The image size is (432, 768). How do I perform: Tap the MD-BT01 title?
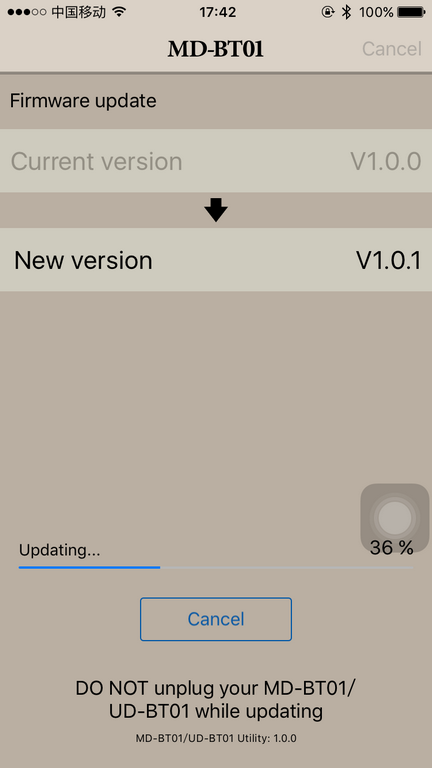click(216, 49)
